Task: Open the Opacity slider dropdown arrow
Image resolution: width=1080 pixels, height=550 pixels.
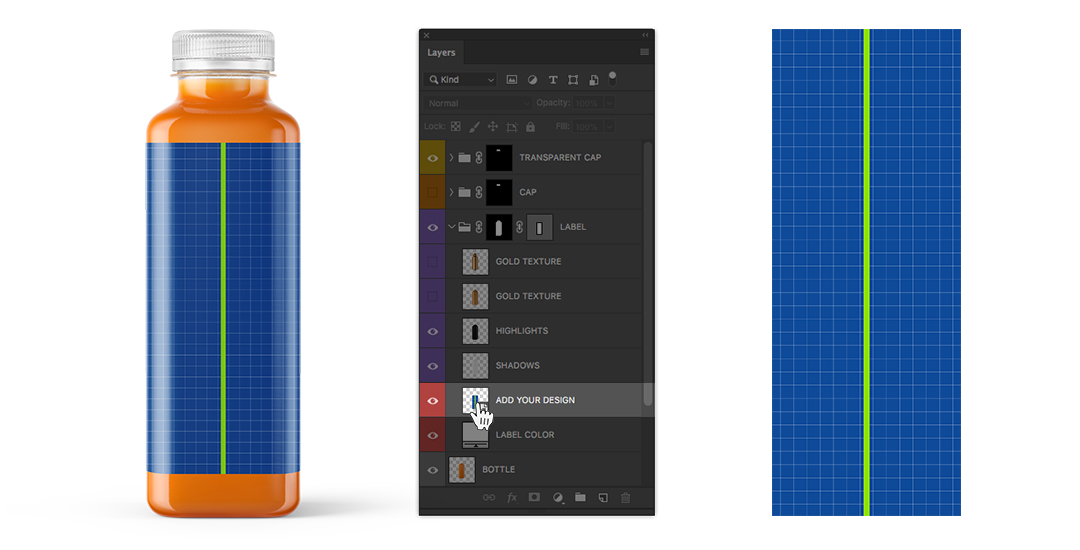Action: coord(609,103)
